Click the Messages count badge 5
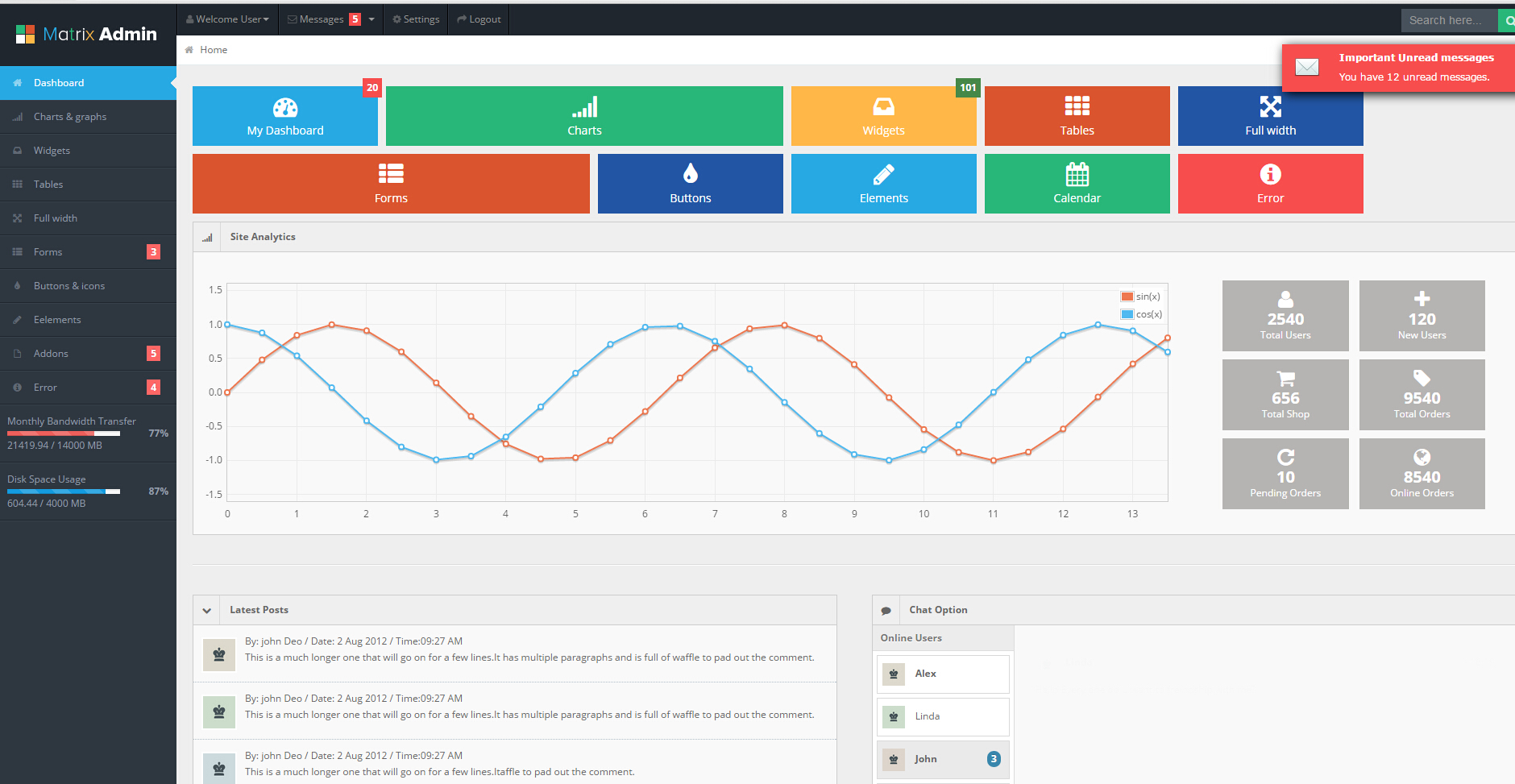Image resolution: width=1515 pixels, height=784 pixels. [x=355, y=19]
